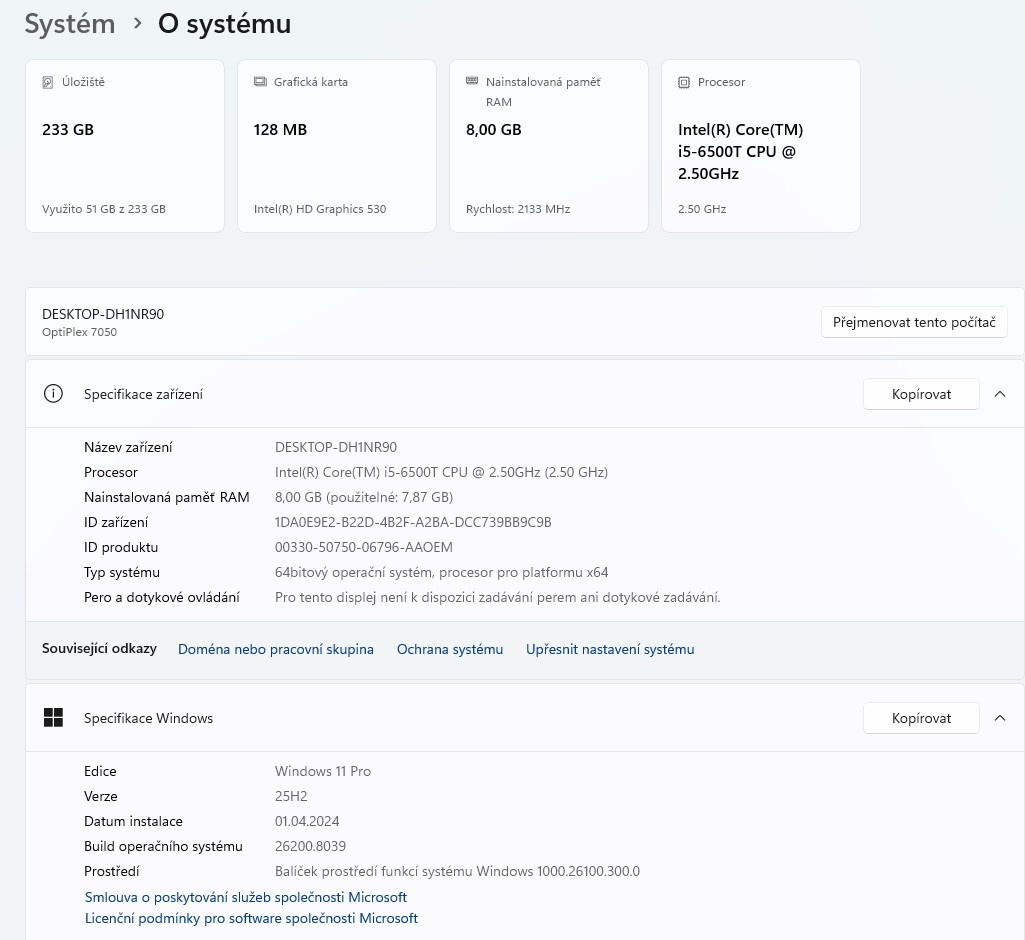
Task: Select the Název zařízení value DESKTOP-DH1NR90
Action: [335, 447]
